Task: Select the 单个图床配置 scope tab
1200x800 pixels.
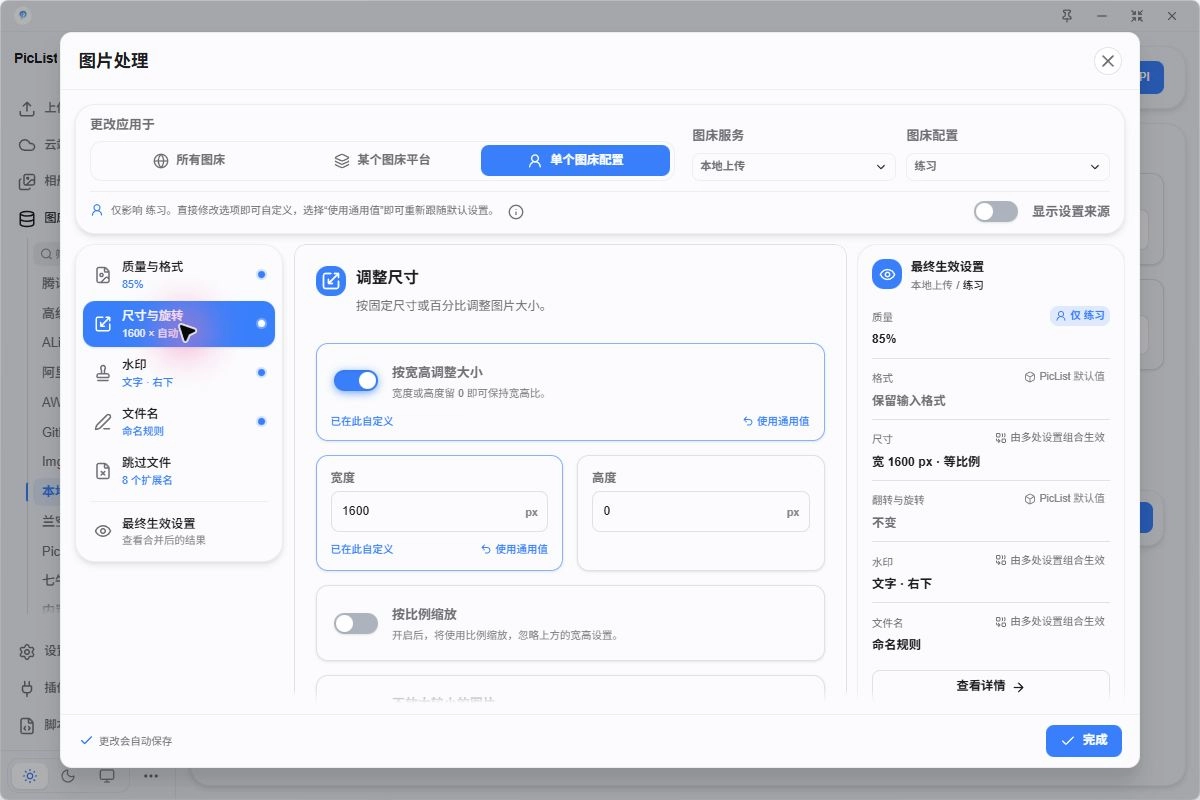Action: (575, 160)
